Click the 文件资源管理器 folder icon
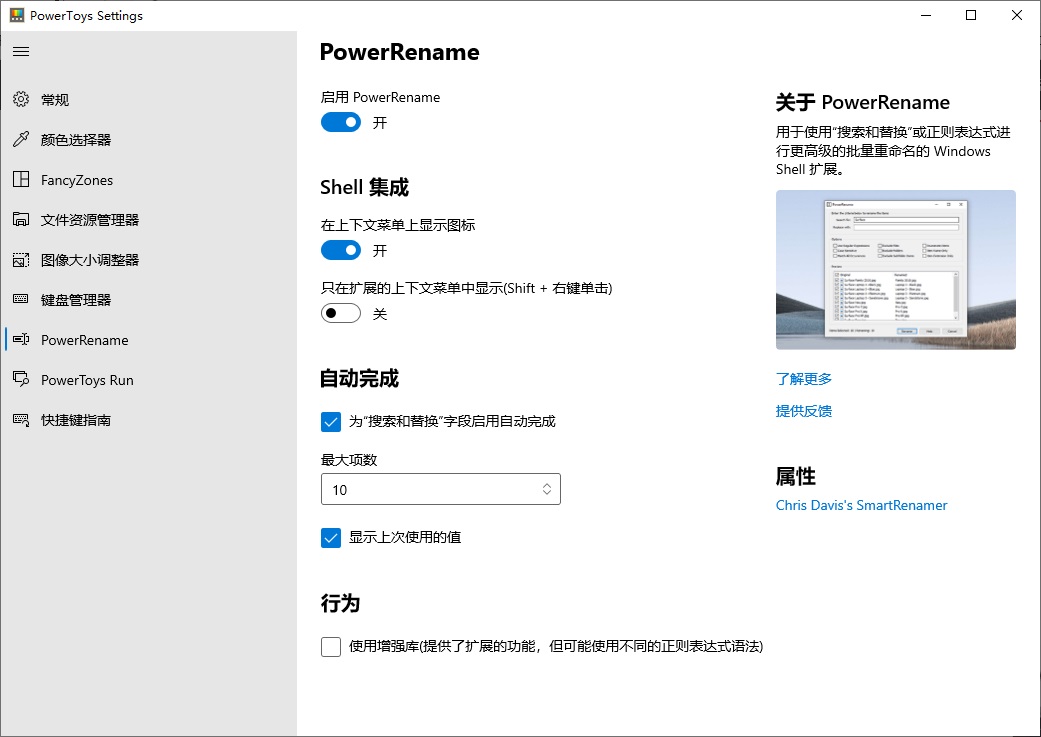This screenshot has width=1041, height=737. [21, 219]
